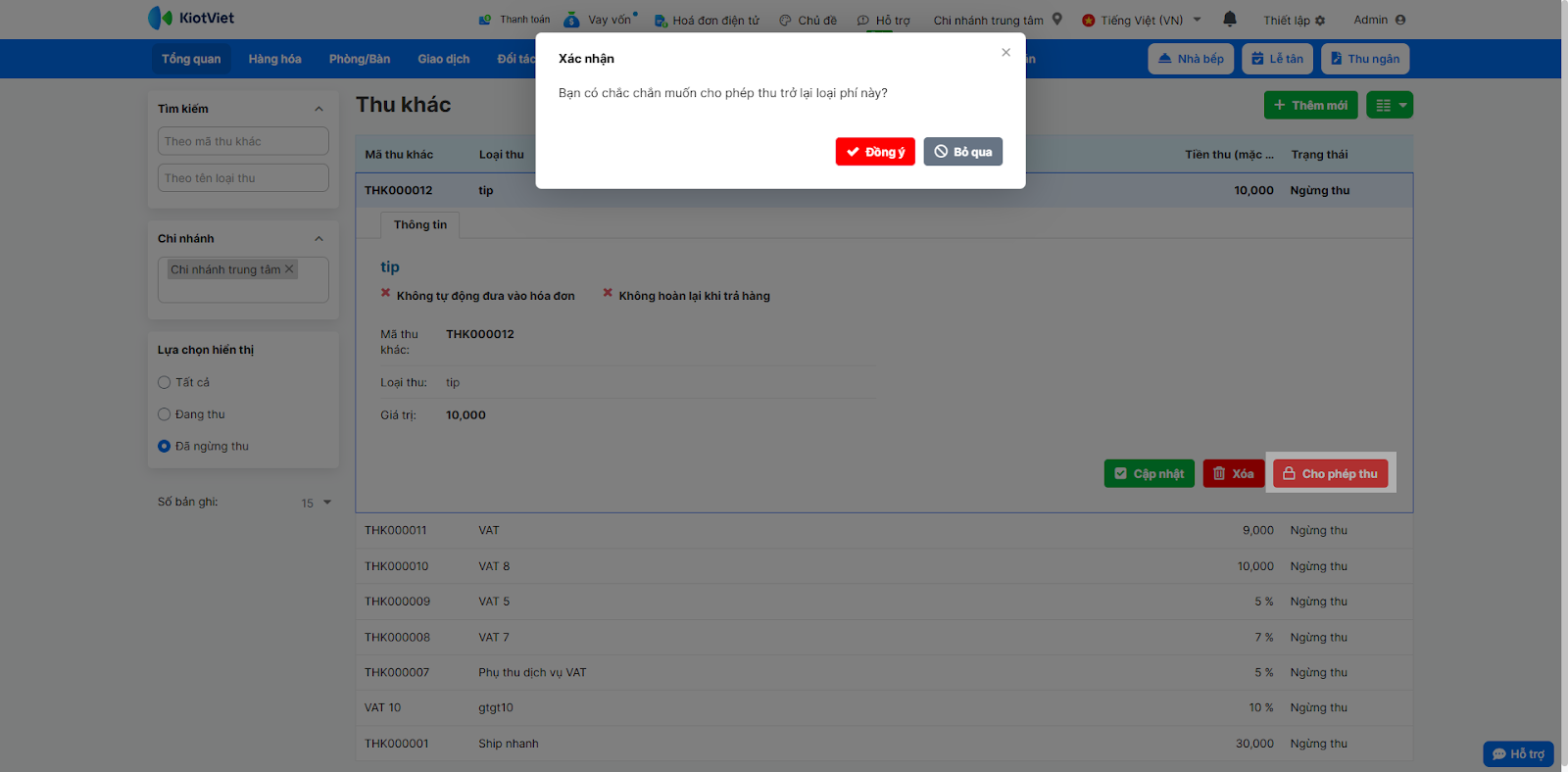This screenshot has height=772, width=1568.
Task: Open the Hàng hóa menu
Action: point(274,59)
